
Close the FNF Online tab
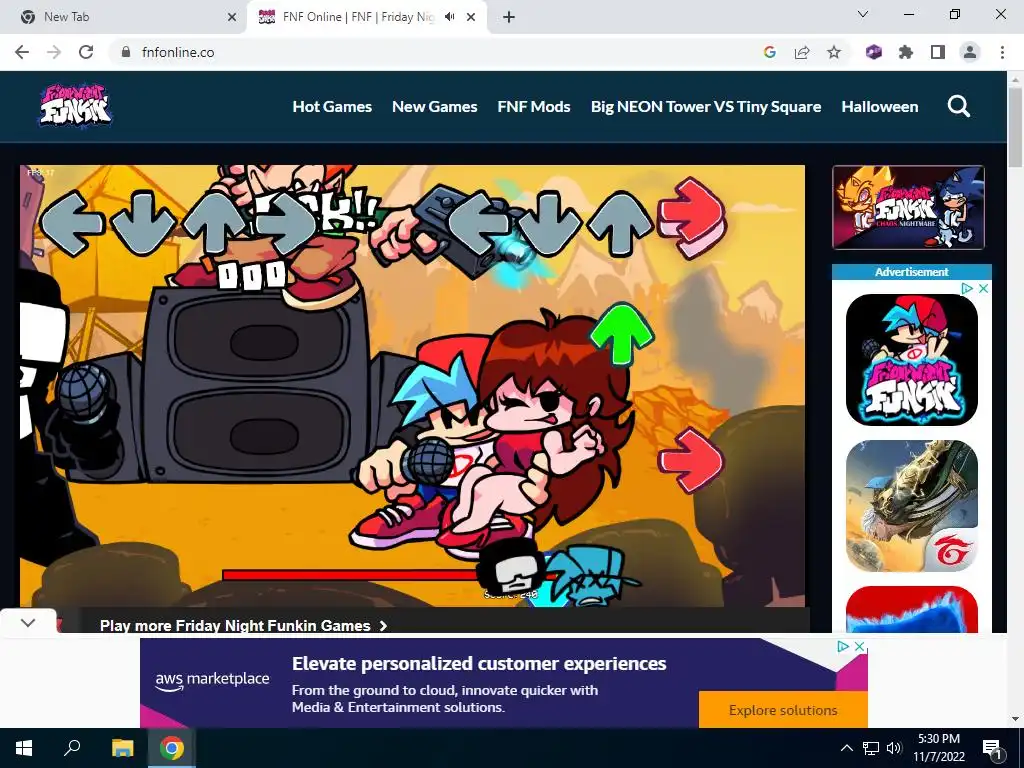[471, 17]
